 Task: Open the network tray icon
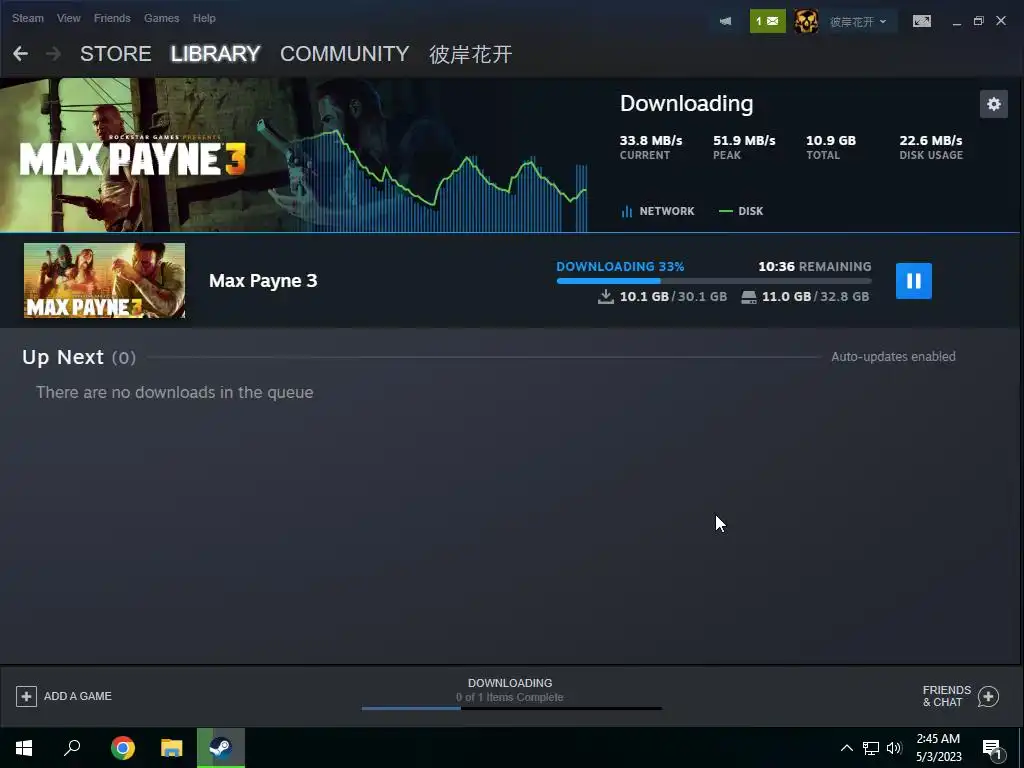coord(871,748)
